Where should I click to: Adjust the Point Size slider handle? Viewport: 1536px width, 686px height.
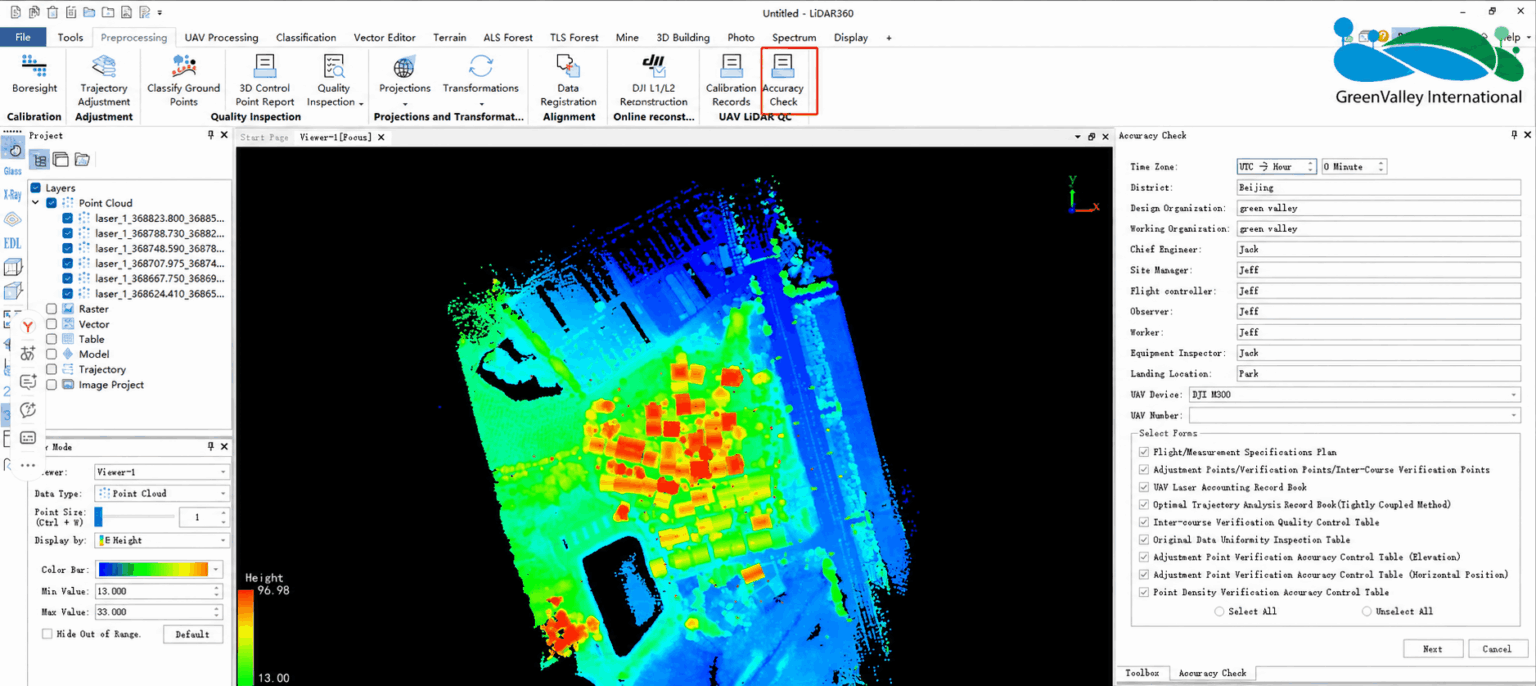[98, 517]
